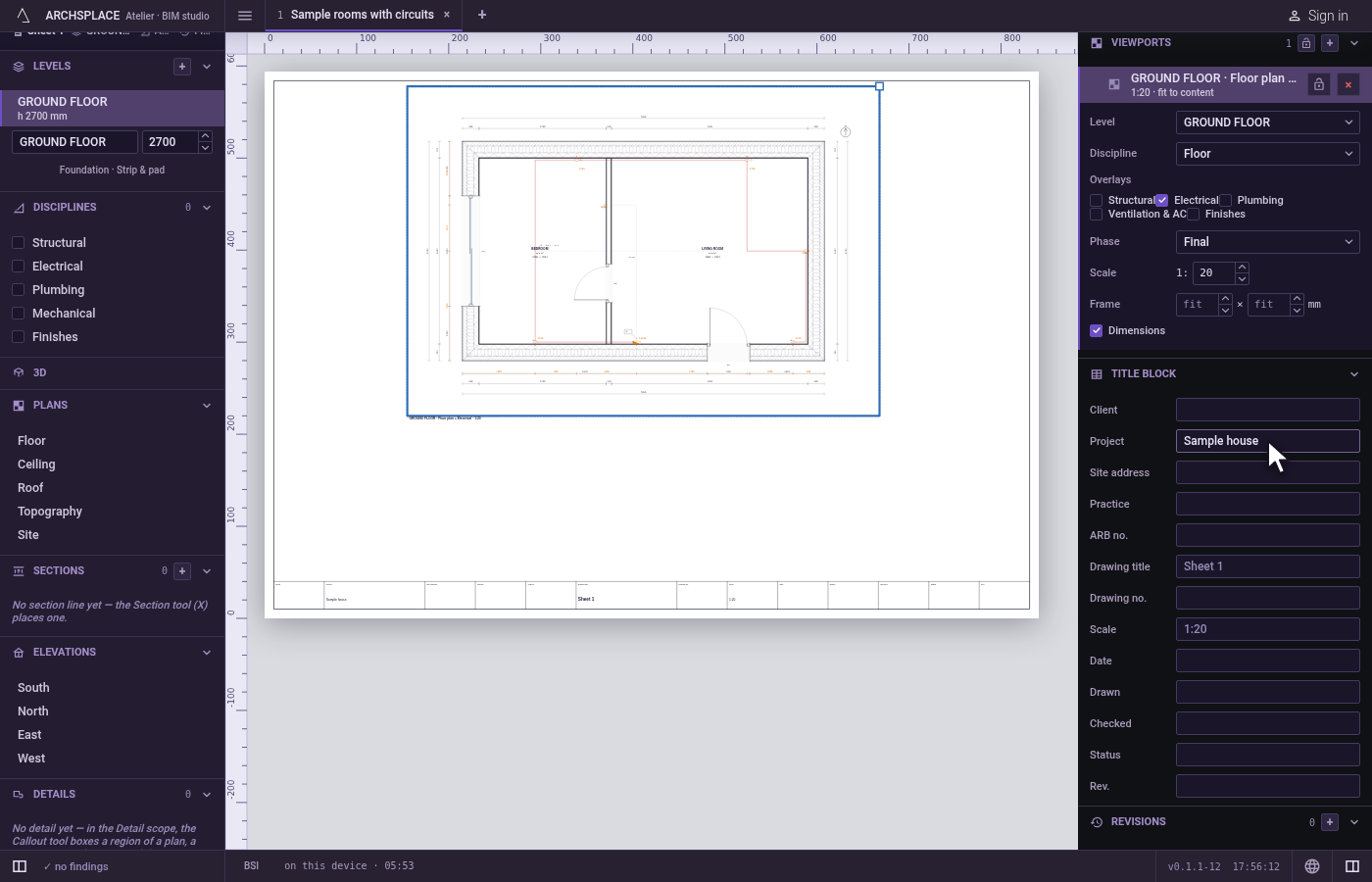Open the 3D view
Viewport: 1372px width, 882px height.
pyautogui.click(x=113, y=372)
